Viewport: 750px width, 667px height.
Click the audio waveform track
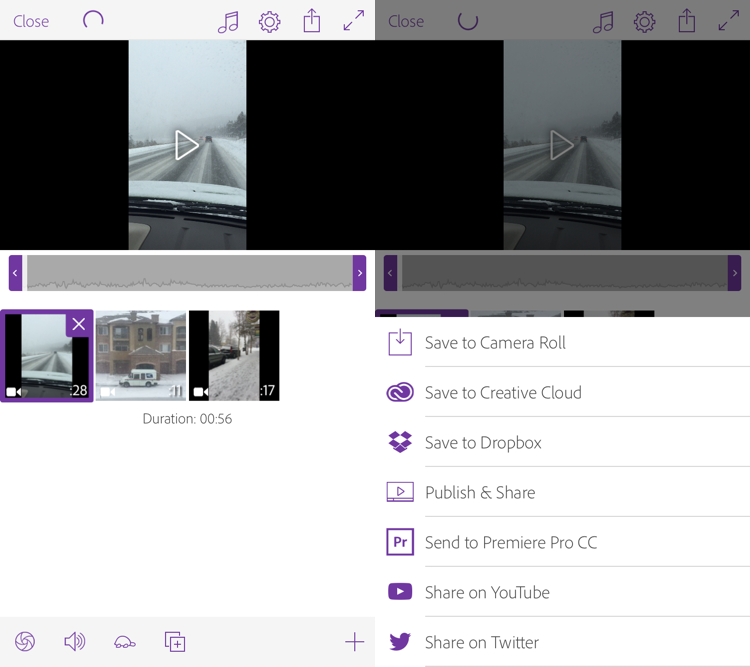click(x=190, y=273)
